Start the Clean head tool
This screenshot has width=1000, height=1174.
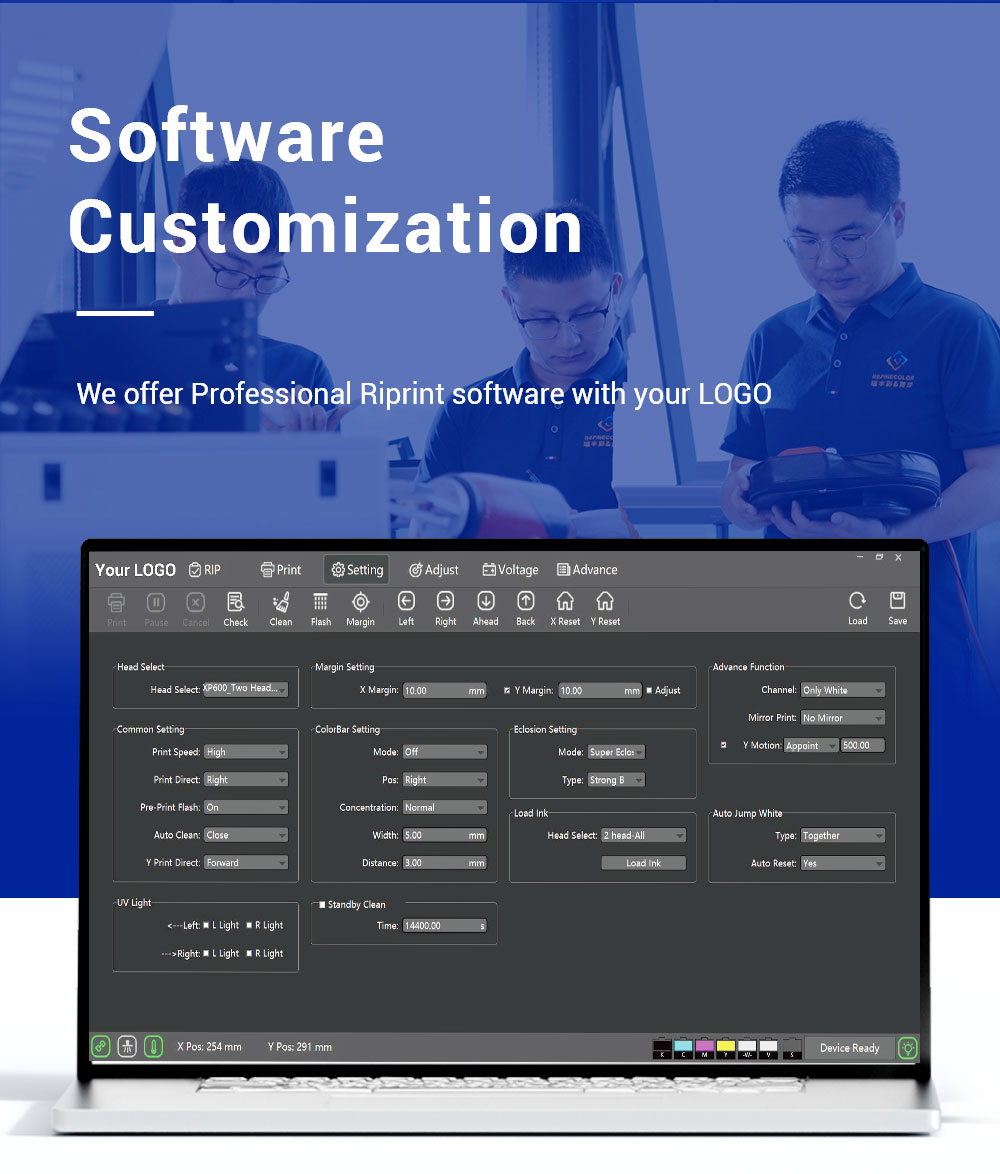tap(281, 609)
